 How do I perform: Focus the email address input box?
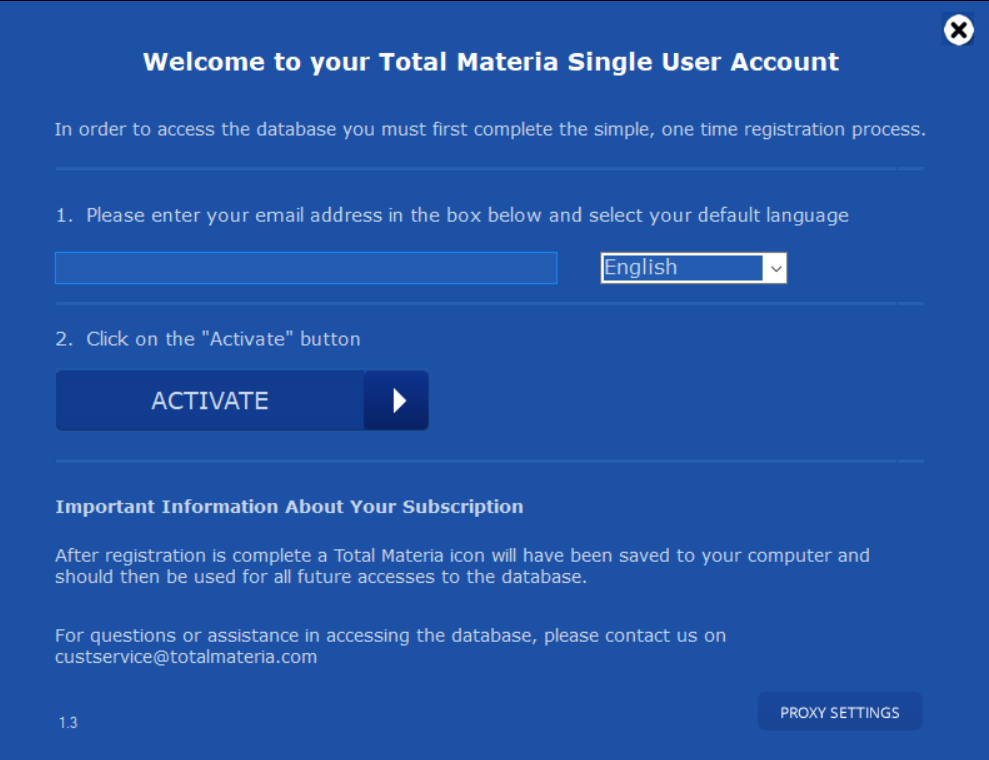[x=306, y=268]
